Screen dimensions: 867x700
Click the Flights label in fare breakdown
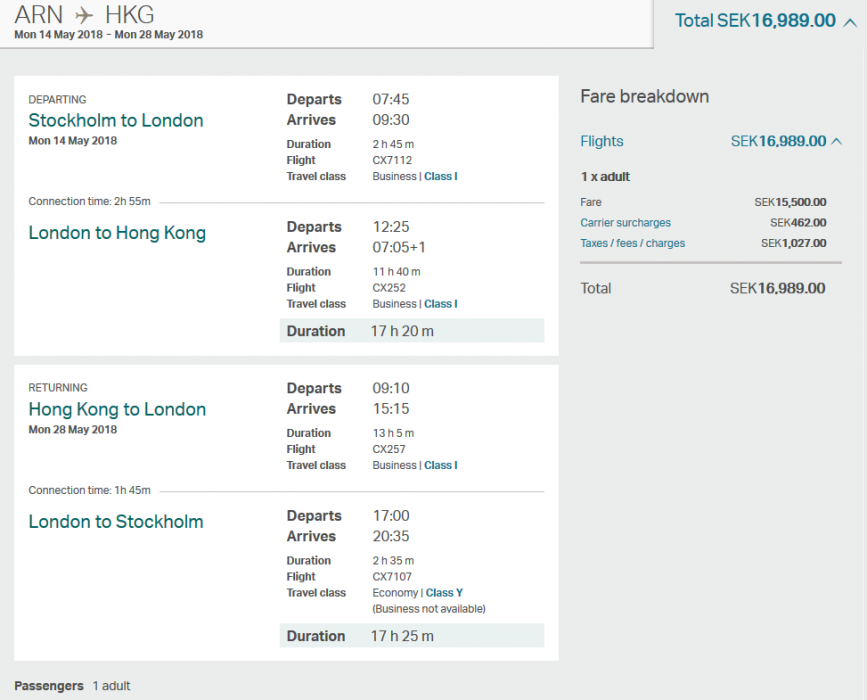click(x=601, y=141)
